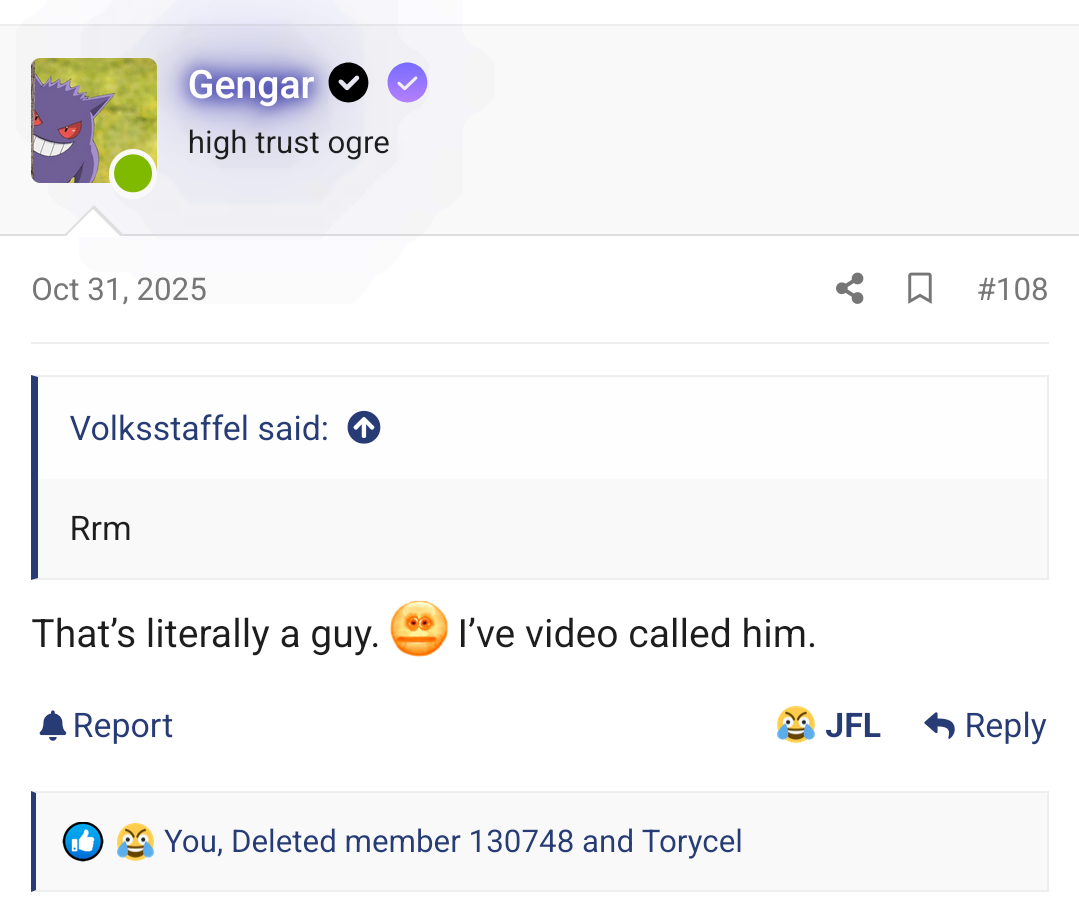This screenshot has width=1079, height=923.
Task: Bookmark post #108
Action: click(919, 288)
